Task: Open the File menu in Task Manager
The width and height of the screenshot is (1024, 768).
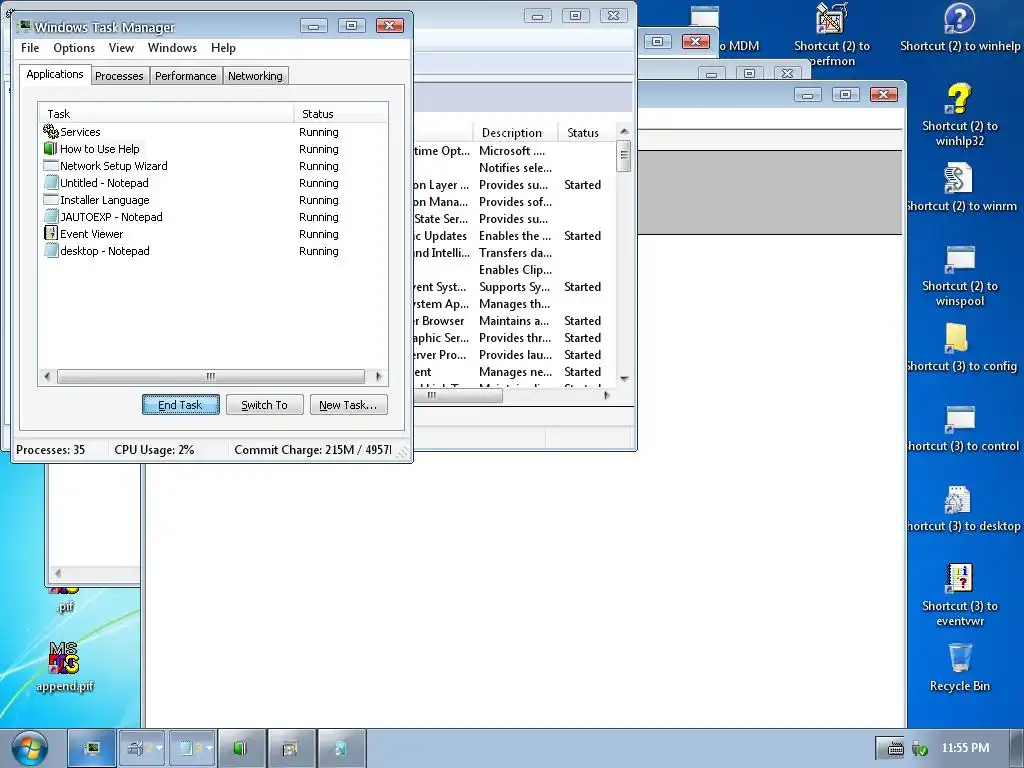Action: pyautogui.click(x=30, y=48)
